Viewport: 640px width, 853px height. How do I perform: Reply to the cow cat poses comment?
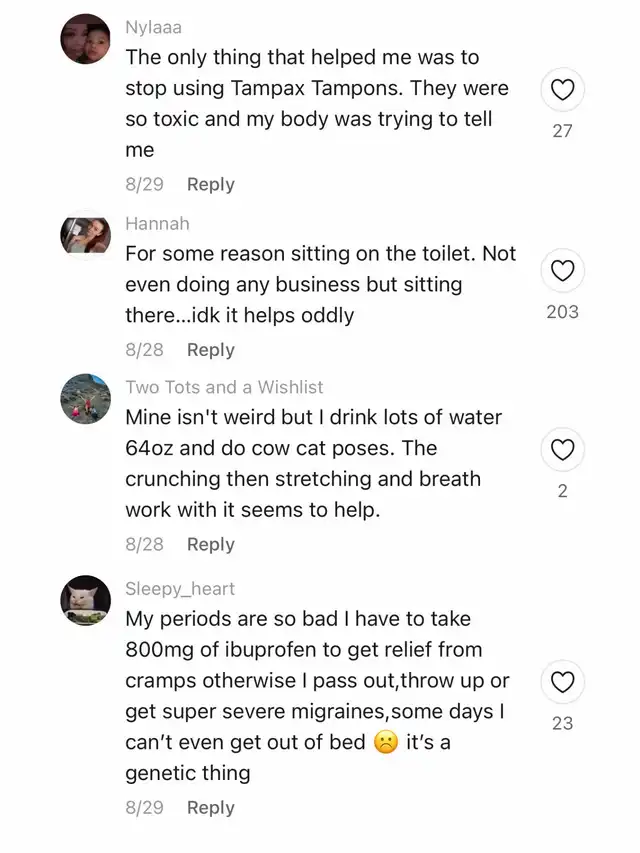click(x=210, y=544)
